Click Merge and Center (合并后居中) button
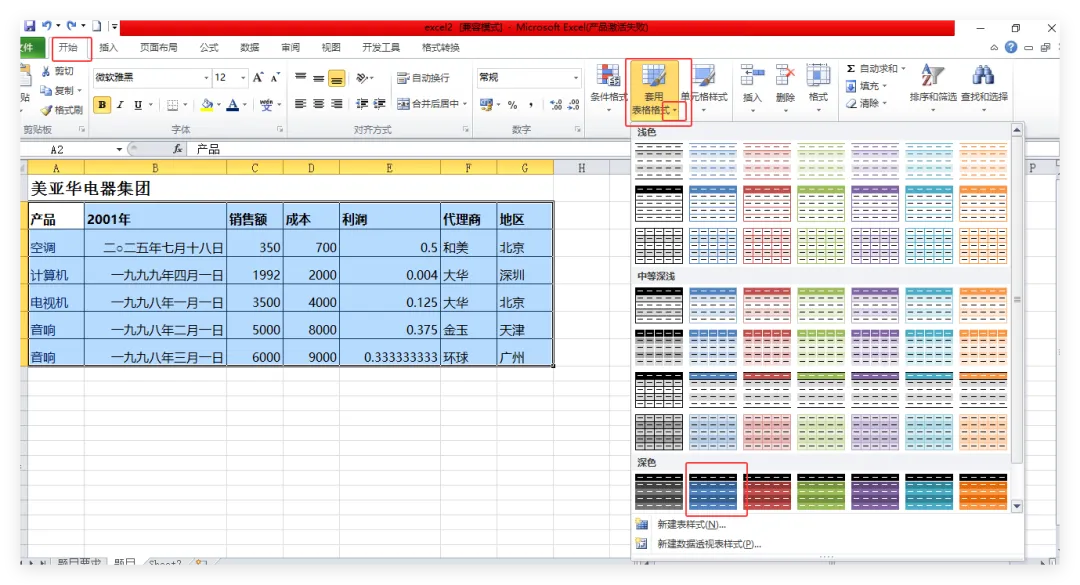1080x585 pixels. [x=428, y=104]
